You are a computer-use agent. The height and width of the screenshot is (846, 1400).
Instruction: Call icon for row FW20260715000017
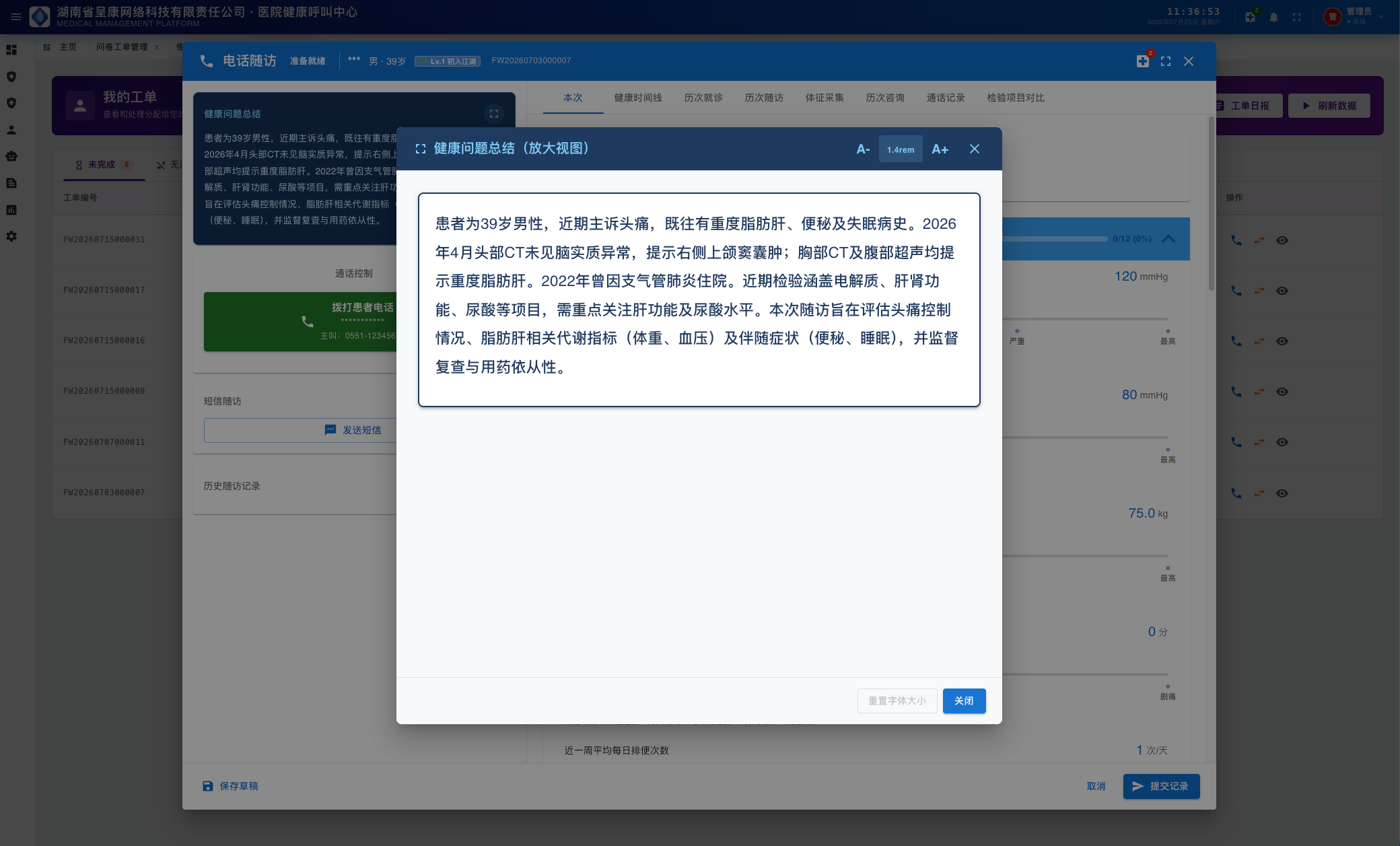pos(1236,291)
